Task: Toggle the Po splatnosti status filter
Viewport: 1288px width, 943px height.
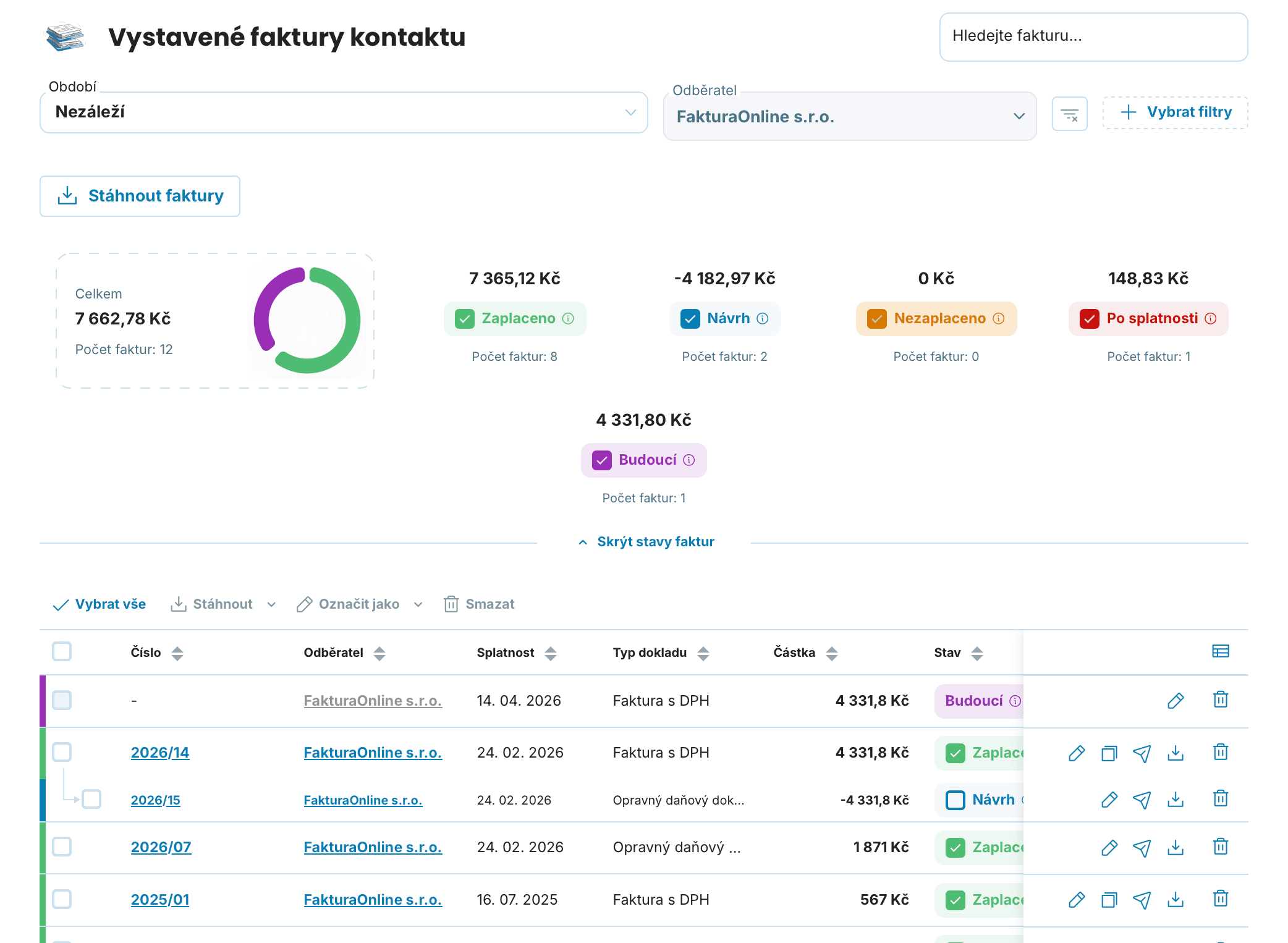Action: pos(1089,319)
